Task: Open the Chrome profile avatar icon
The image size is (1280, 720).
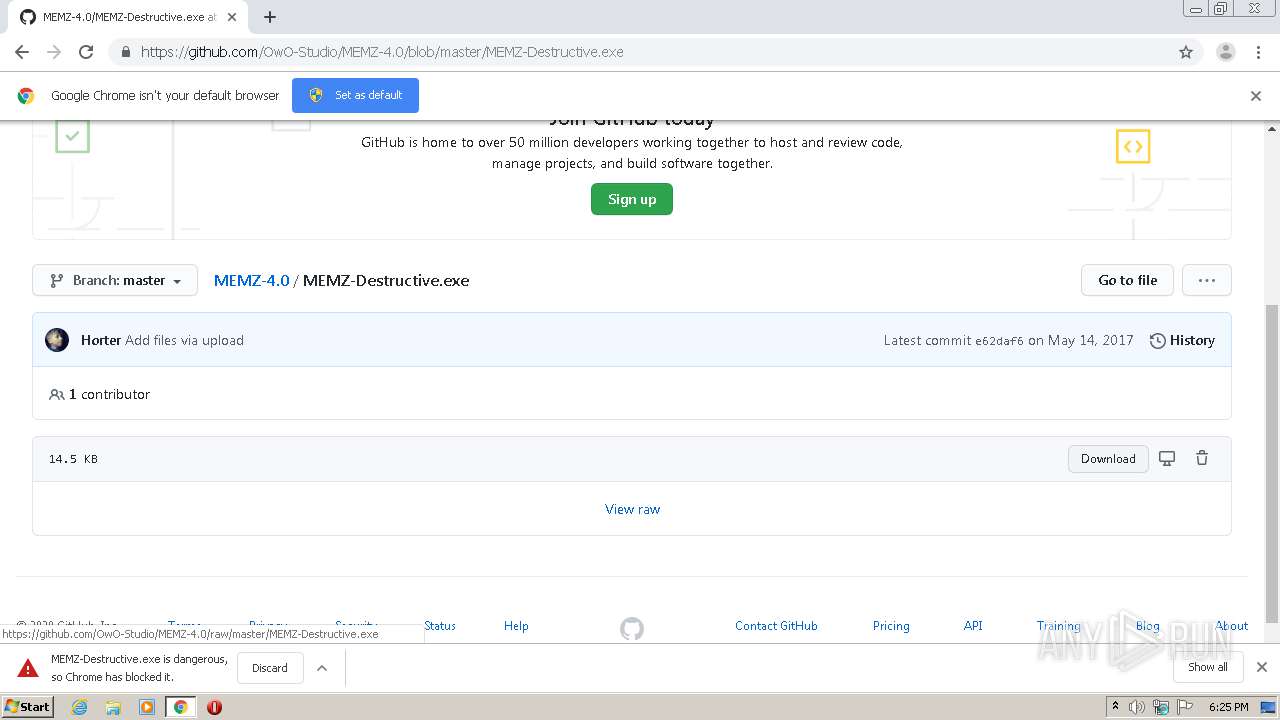Action: 1225,52
